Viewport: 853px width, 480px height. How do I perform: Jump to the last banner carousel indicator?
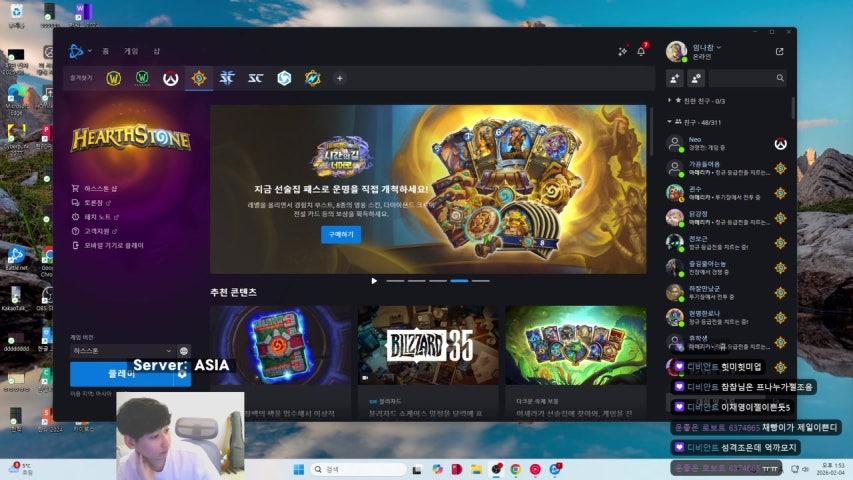click(x=480, y=281)
